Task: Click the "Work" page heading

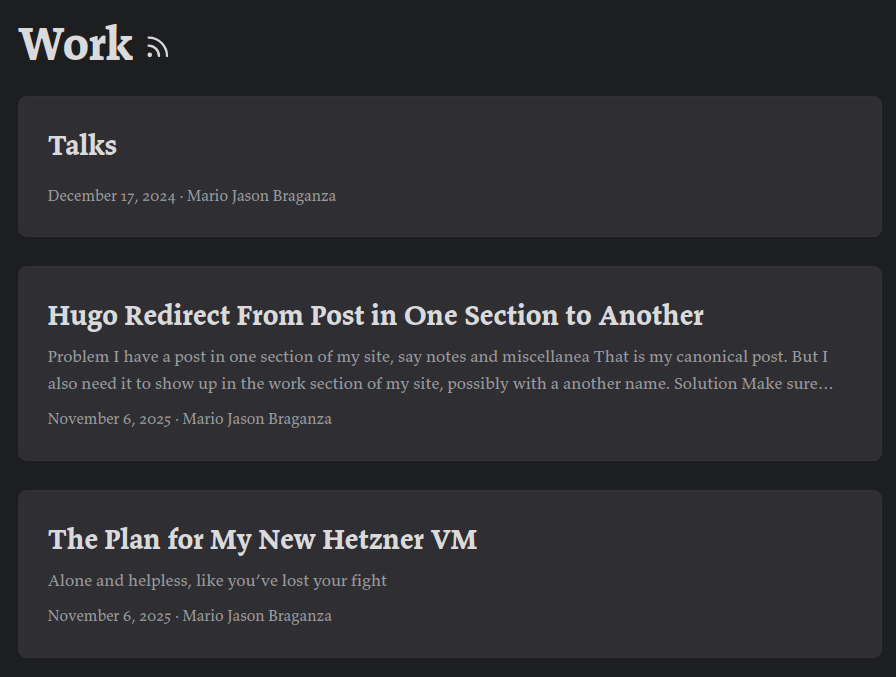Action: (x=74, y=44)
